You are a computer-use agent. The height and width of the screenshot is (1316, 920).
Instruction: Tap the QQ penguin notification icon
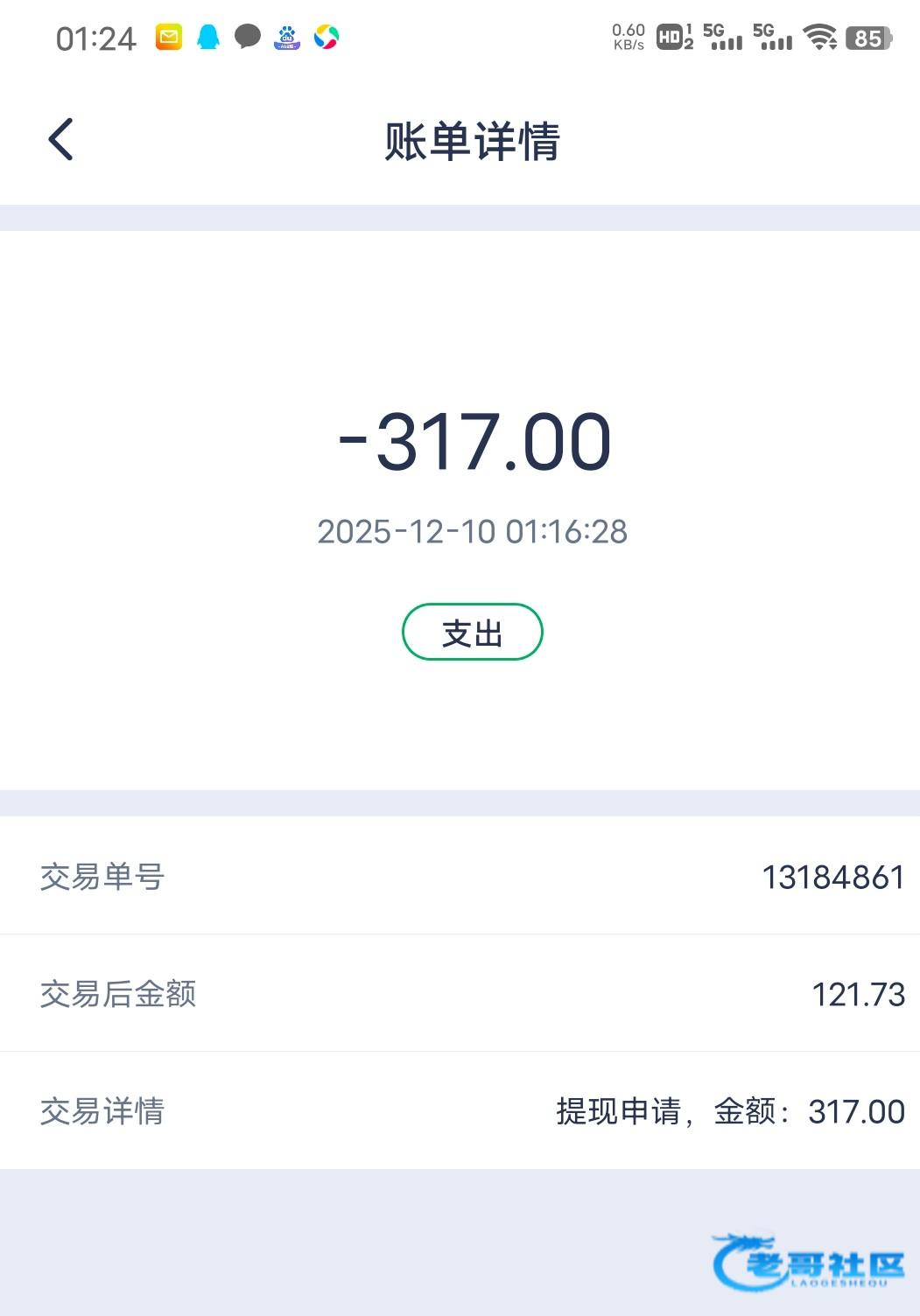click(208, 37)
